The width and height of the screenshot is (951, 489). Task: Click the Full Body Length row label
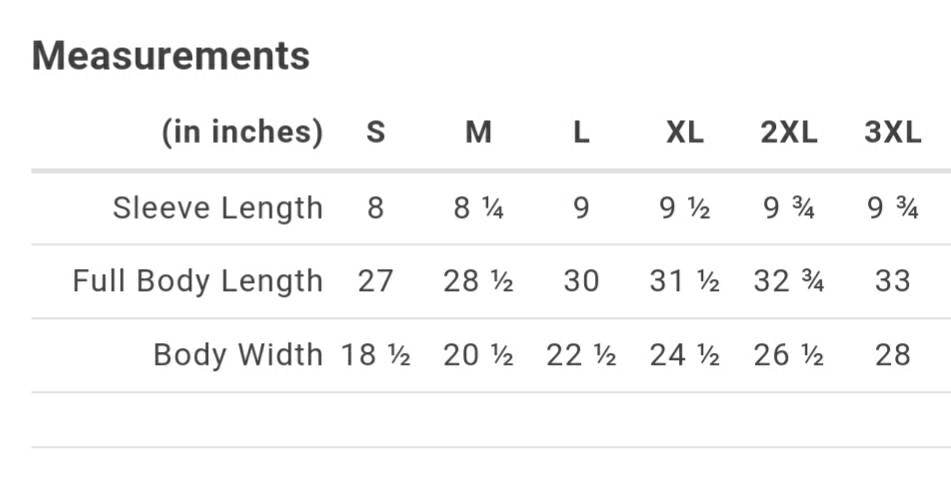[197, 281]
